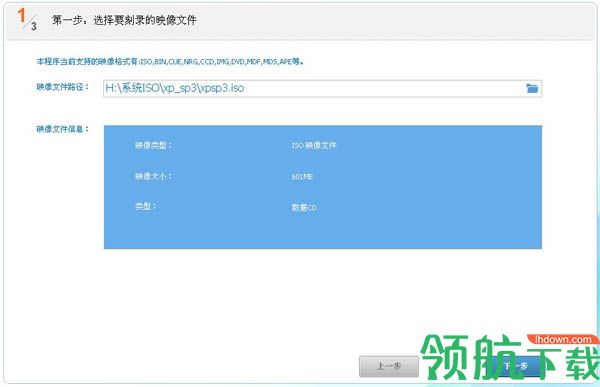This screenshot has height=387, width=600.
Task: Click the step one header title text
Action: 124,20
